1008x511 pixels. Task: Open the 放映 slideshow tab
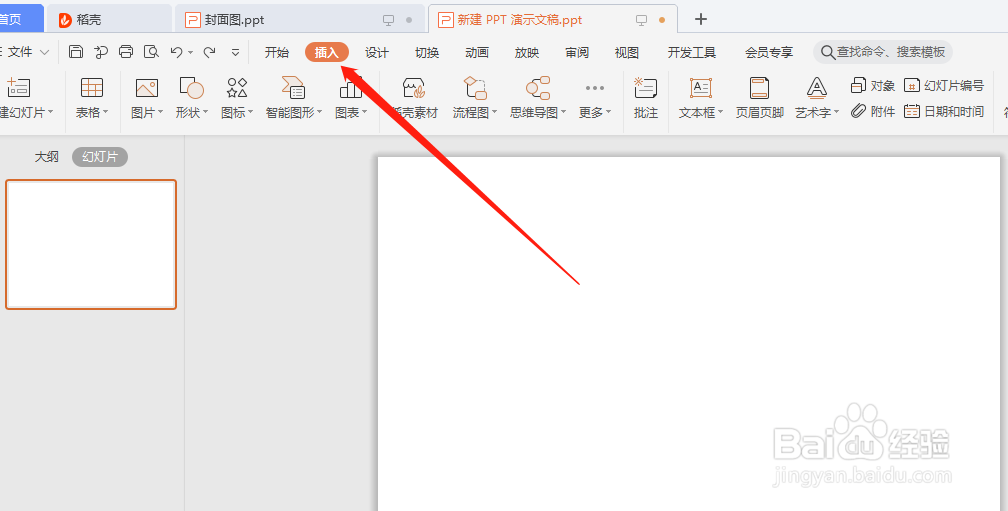(x=526, y=53)
